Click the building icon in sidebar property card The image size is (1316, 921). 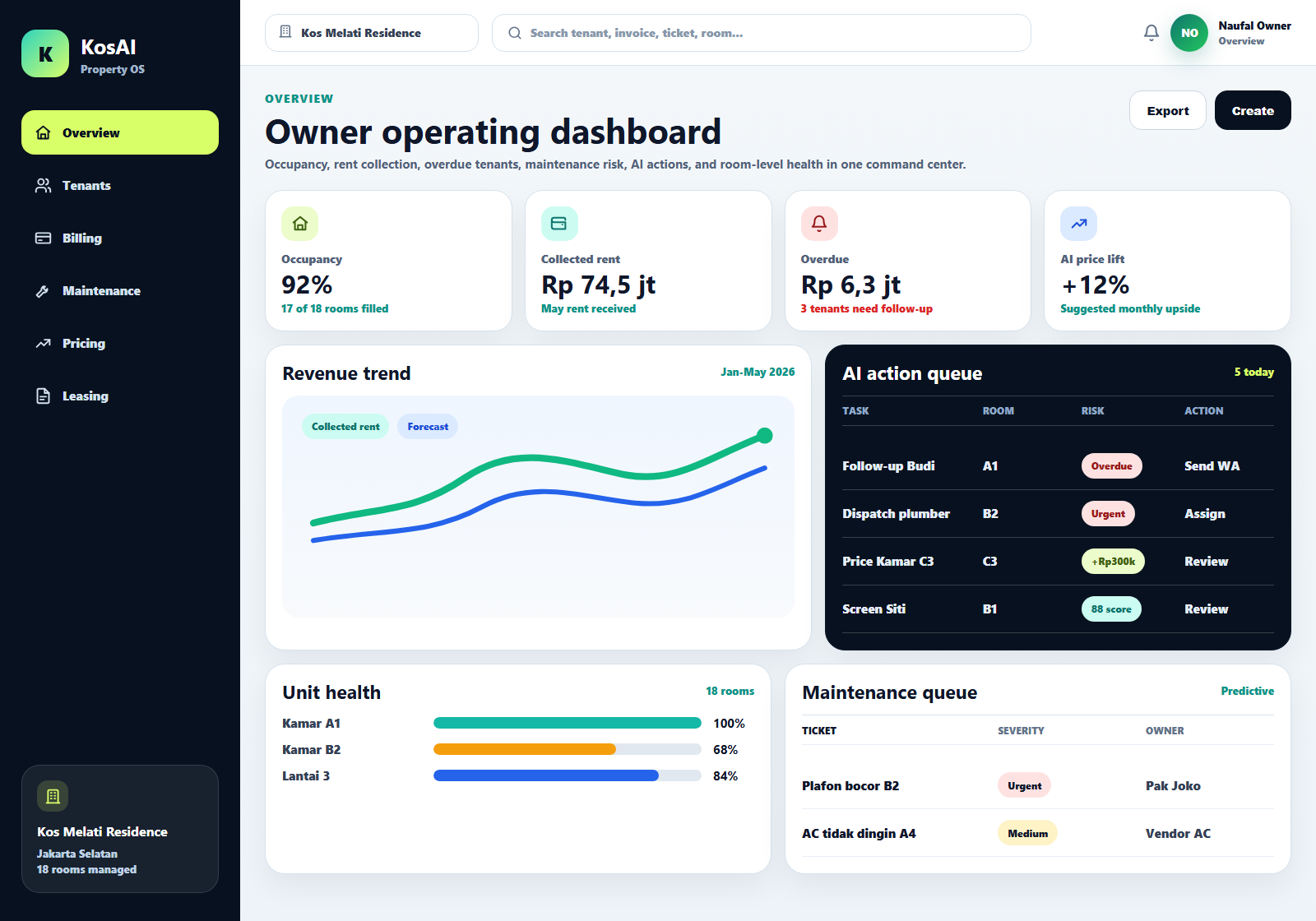(x=53, y=796)
